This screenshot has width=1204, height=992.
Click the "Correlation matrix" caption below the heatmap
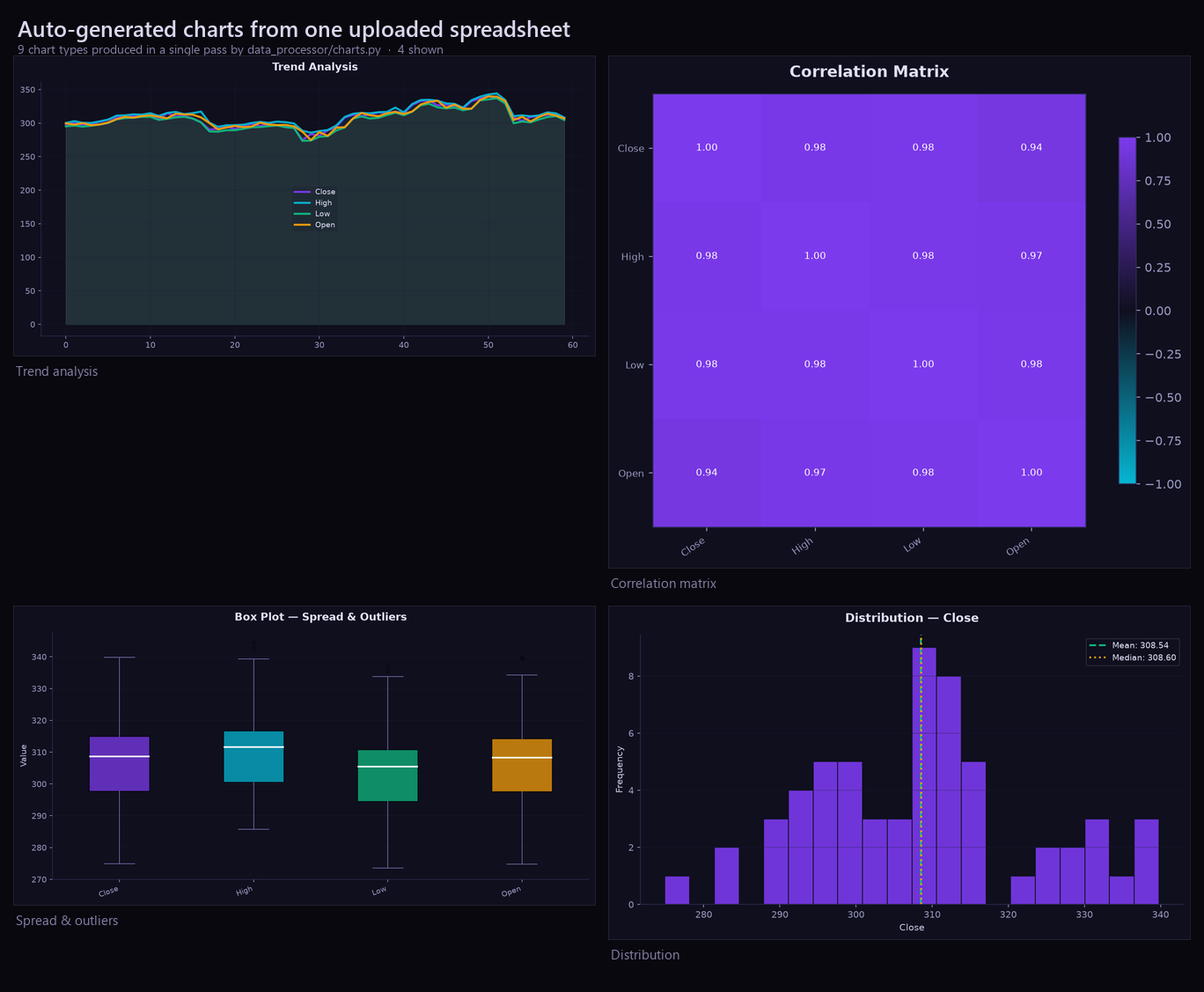tap(664, 584)
